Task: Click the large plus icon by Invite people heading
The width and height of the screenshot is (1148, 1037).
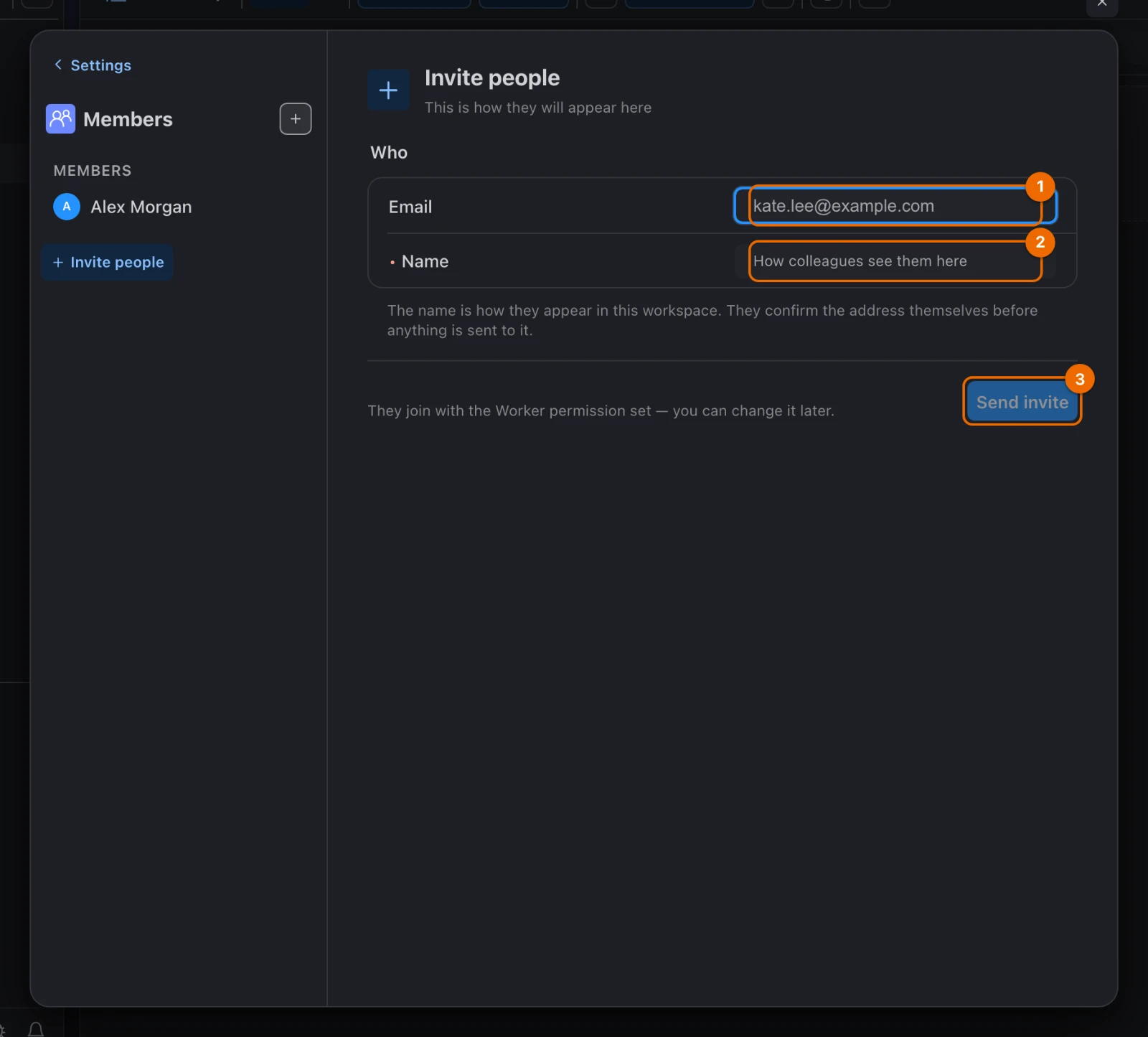Action: 388,90
